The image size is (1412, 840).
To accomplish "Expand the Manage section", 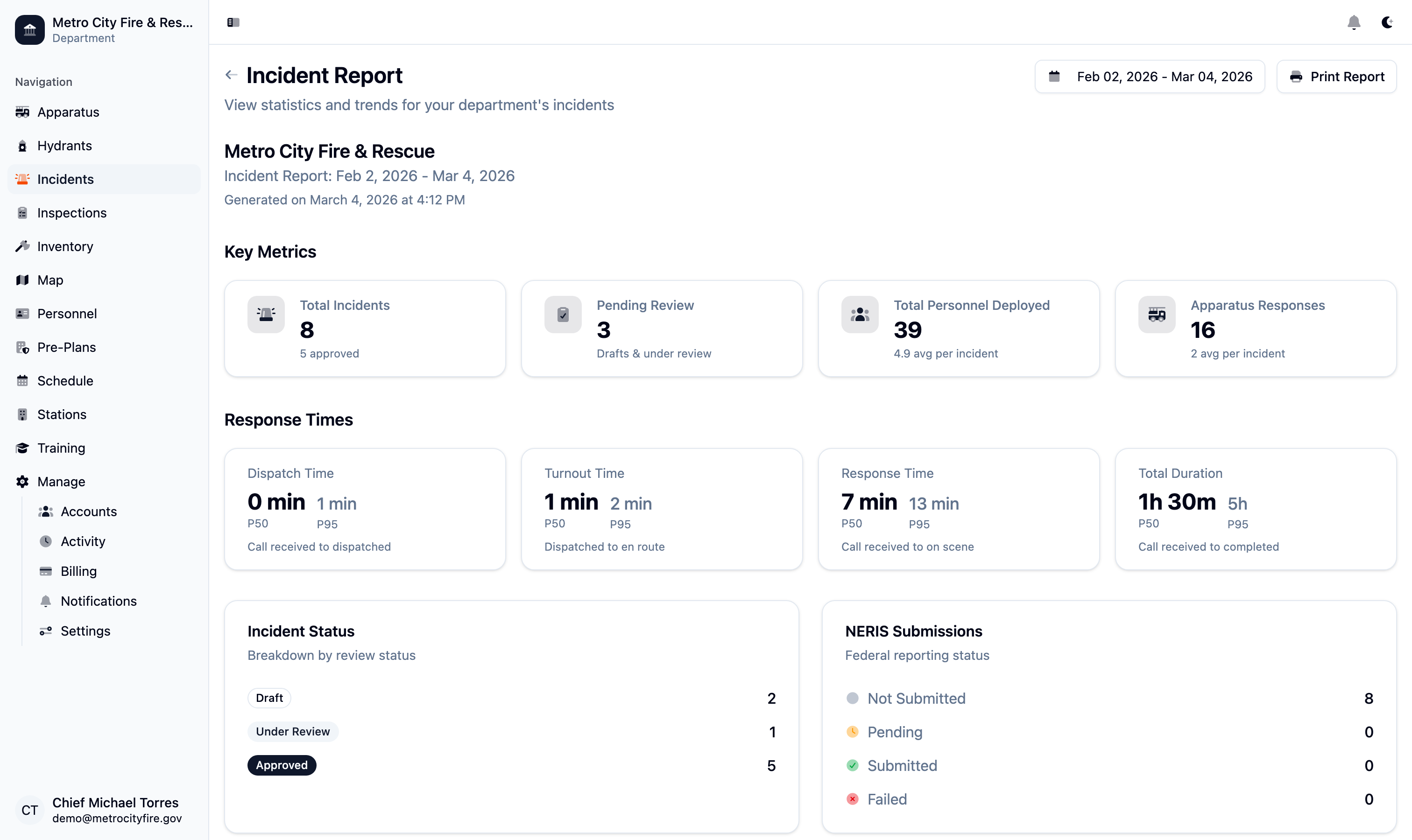I will point(61,482).
